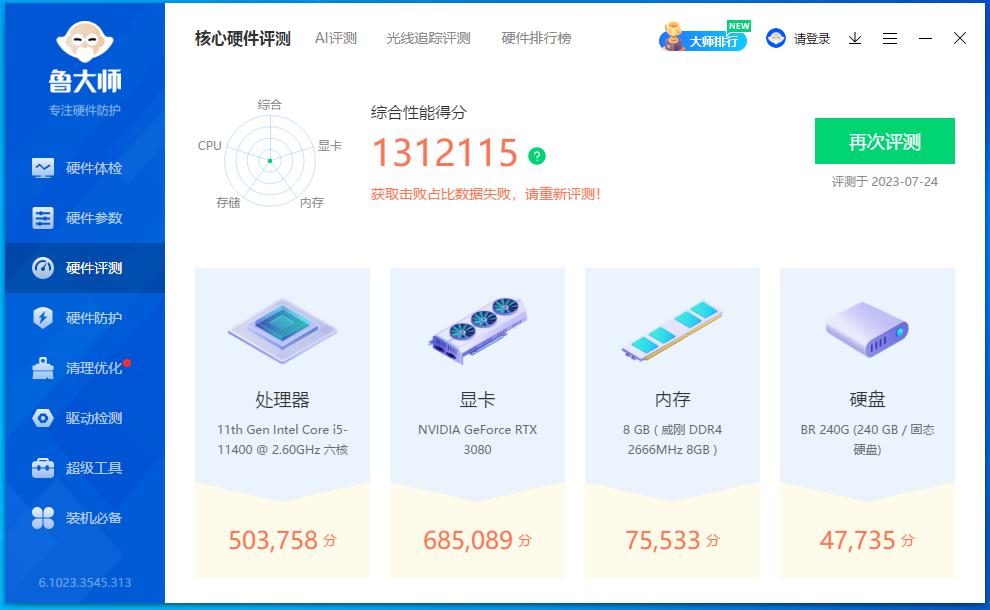The height and width of the screenshot is (610, 990).
Task: Close the 鲁大师 window
Action: (x=960, y=39)
